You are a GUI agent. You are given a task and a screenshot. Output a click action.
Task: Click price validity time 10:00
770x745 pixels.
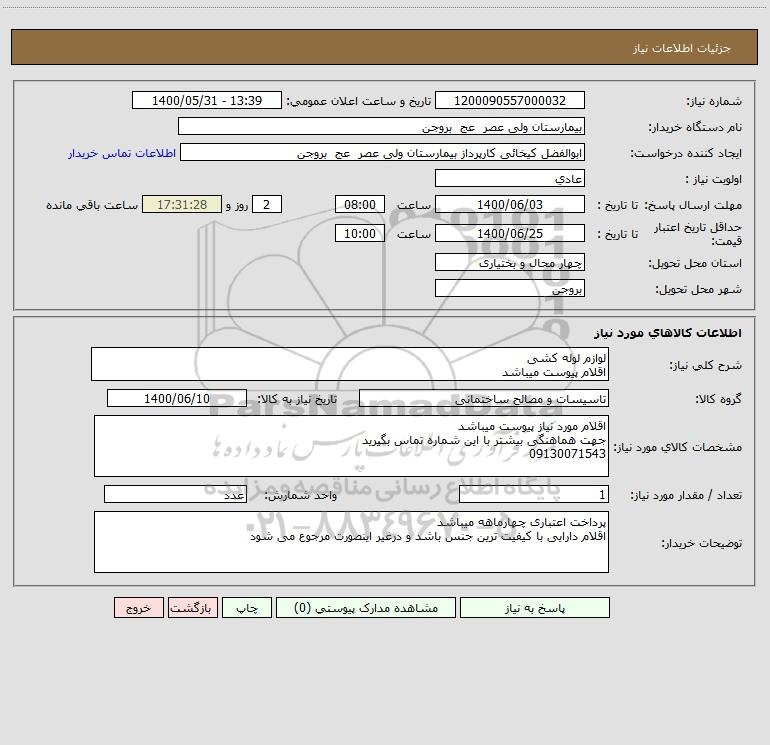359,233
